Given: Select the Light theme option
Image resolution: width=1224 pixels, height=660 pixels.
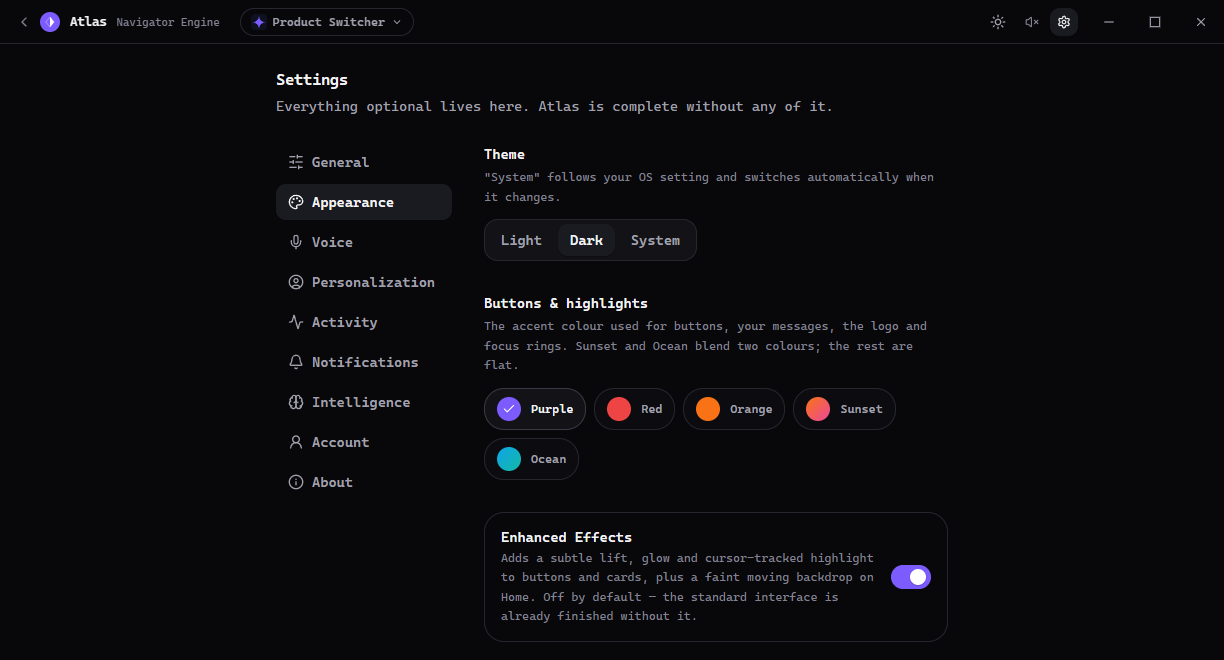Looking at the screenshot, I should (521, 240).
